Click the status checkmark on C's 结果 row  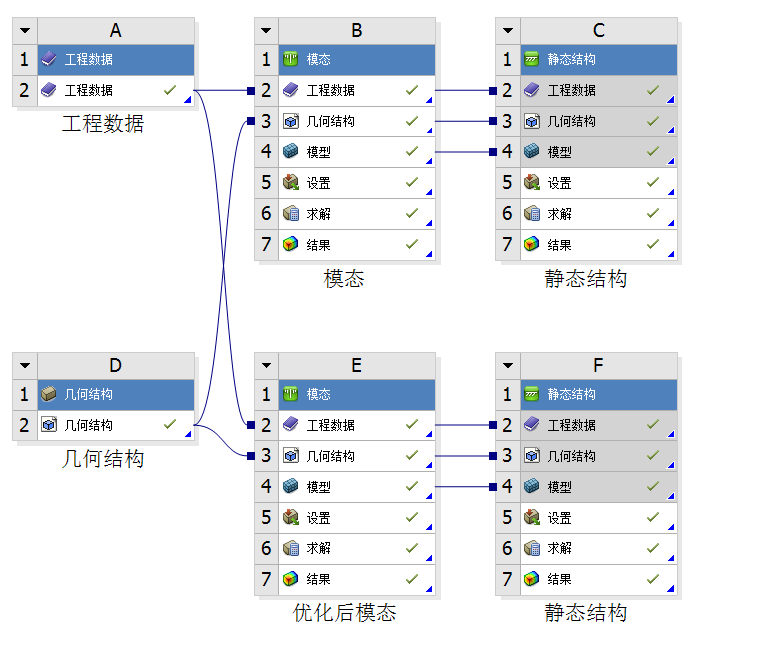[x=653, y=245]
